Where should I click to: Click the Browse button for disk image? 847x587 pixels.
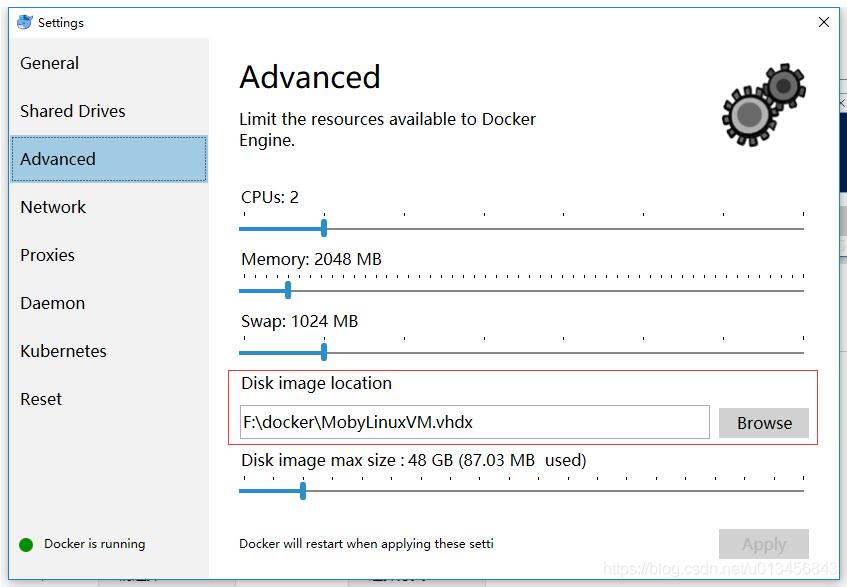763,422
